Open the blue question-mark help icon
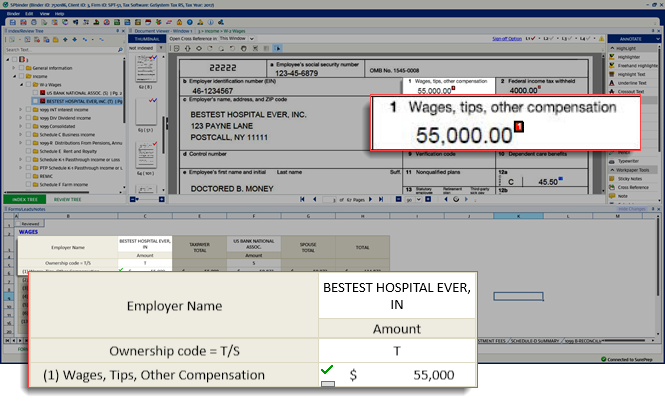This screenshot has width=665, height=408. click(190, 22)
